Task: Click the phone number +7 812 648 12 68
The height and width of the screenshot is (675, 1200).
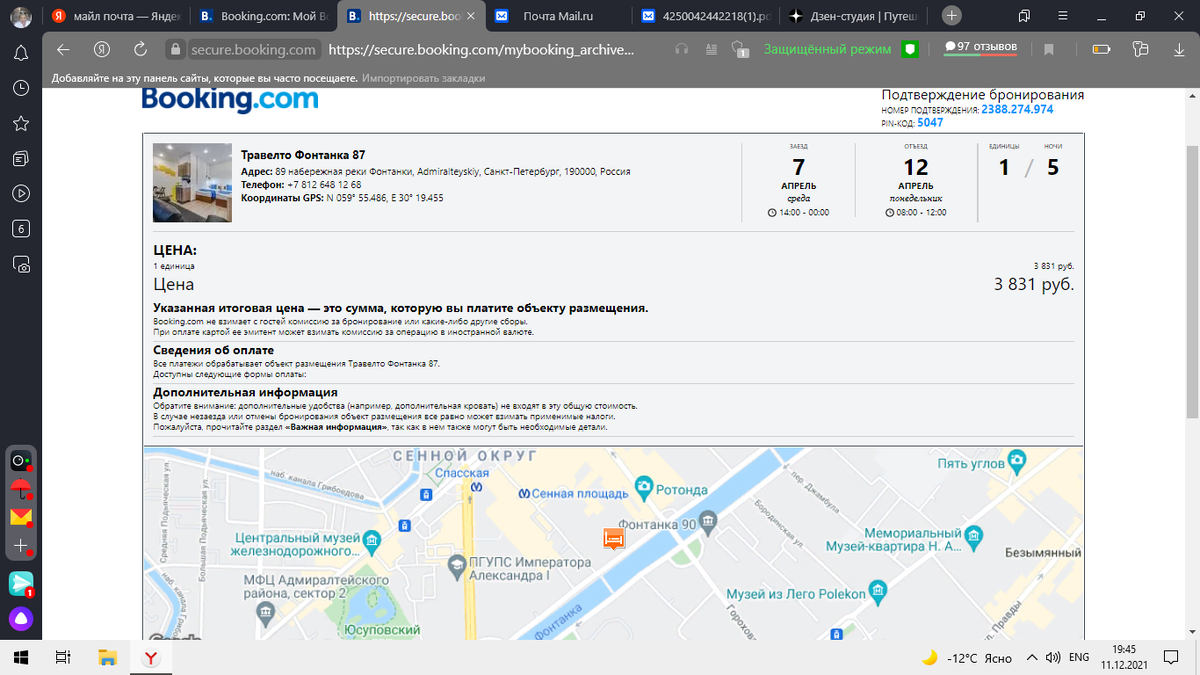Action: point(324,185)
